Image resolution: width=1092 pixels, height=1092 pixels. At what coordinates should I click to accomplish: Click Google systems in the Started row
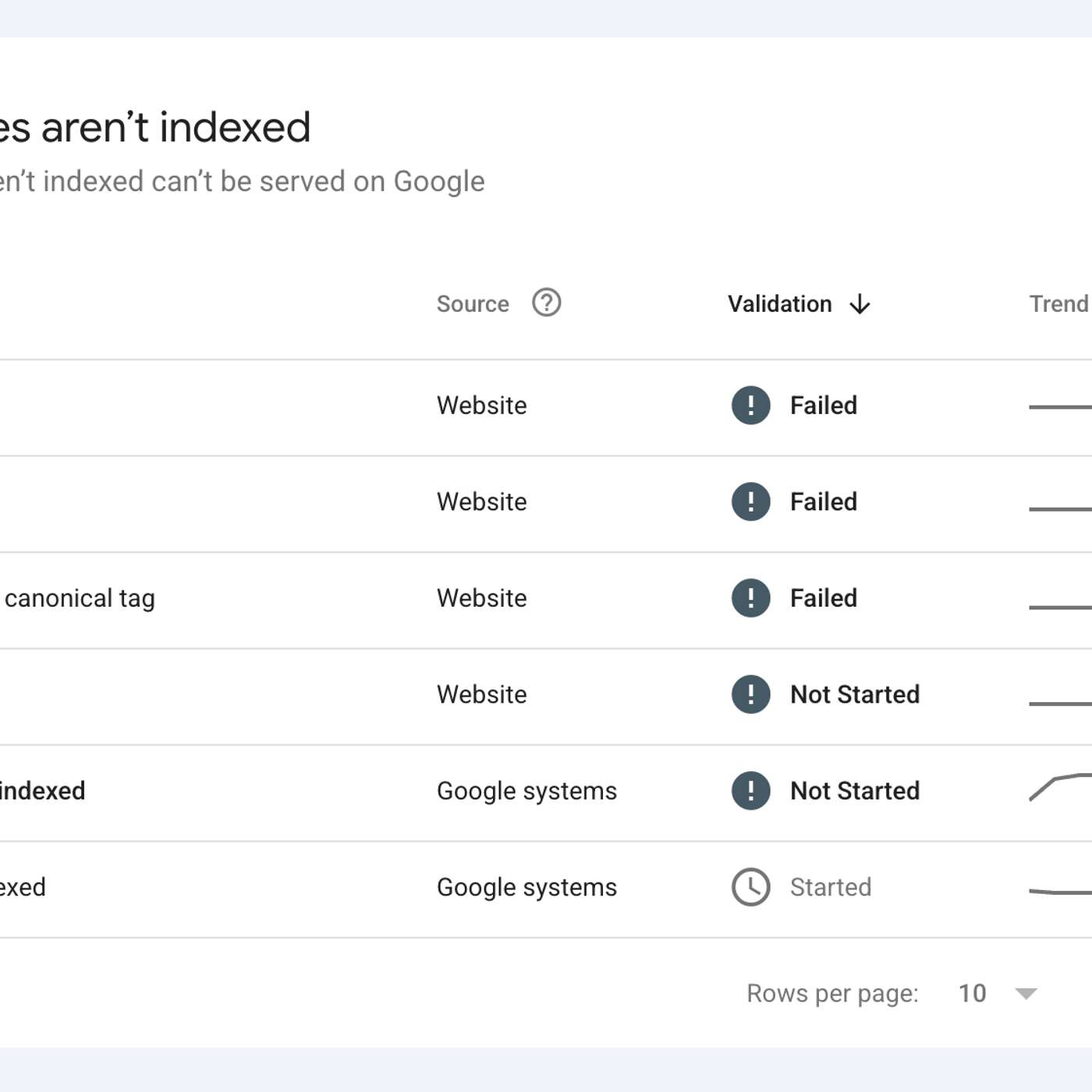click(526, 887)
